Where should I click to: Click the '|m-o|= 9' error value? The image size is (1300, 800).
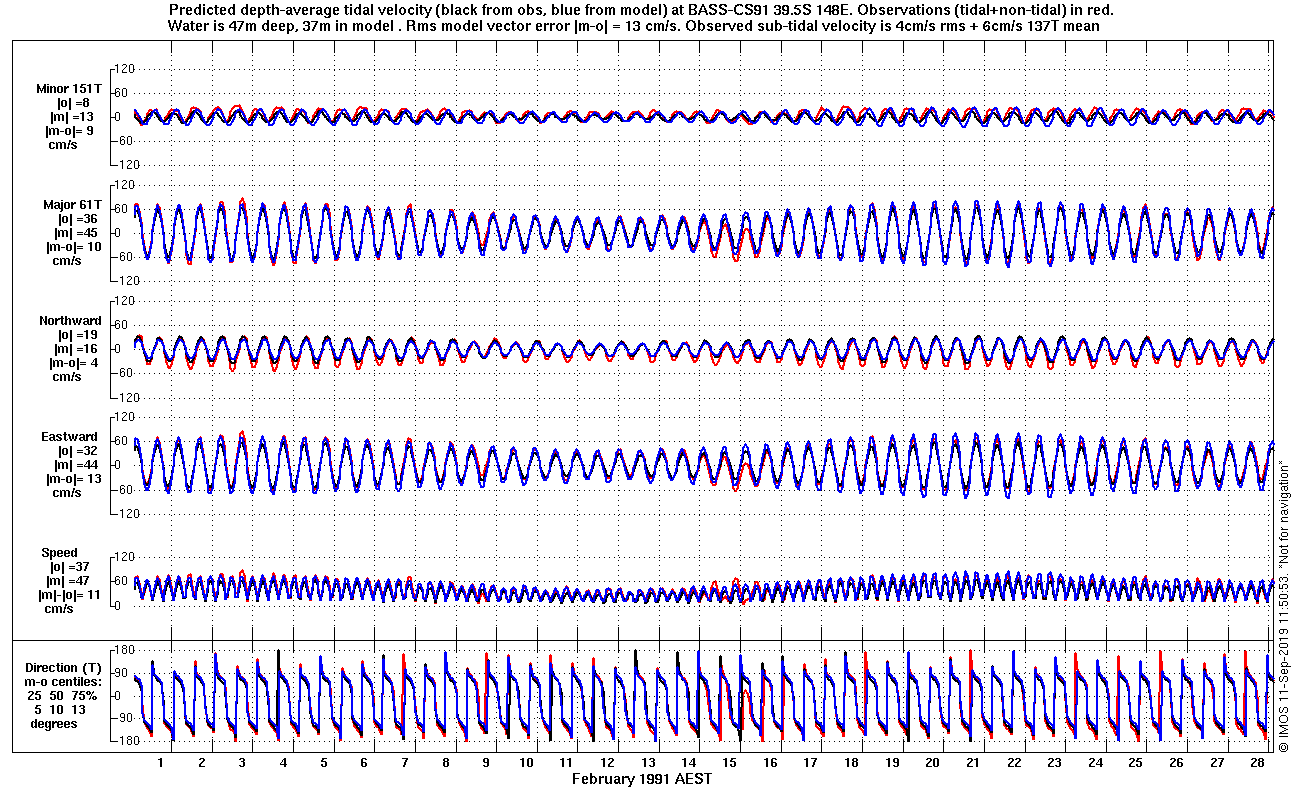coord(70,131)
